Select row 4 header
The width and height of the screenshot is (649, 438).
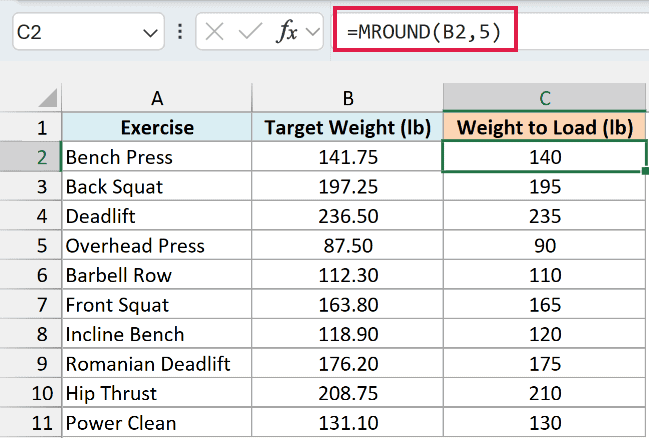point(31,216)
